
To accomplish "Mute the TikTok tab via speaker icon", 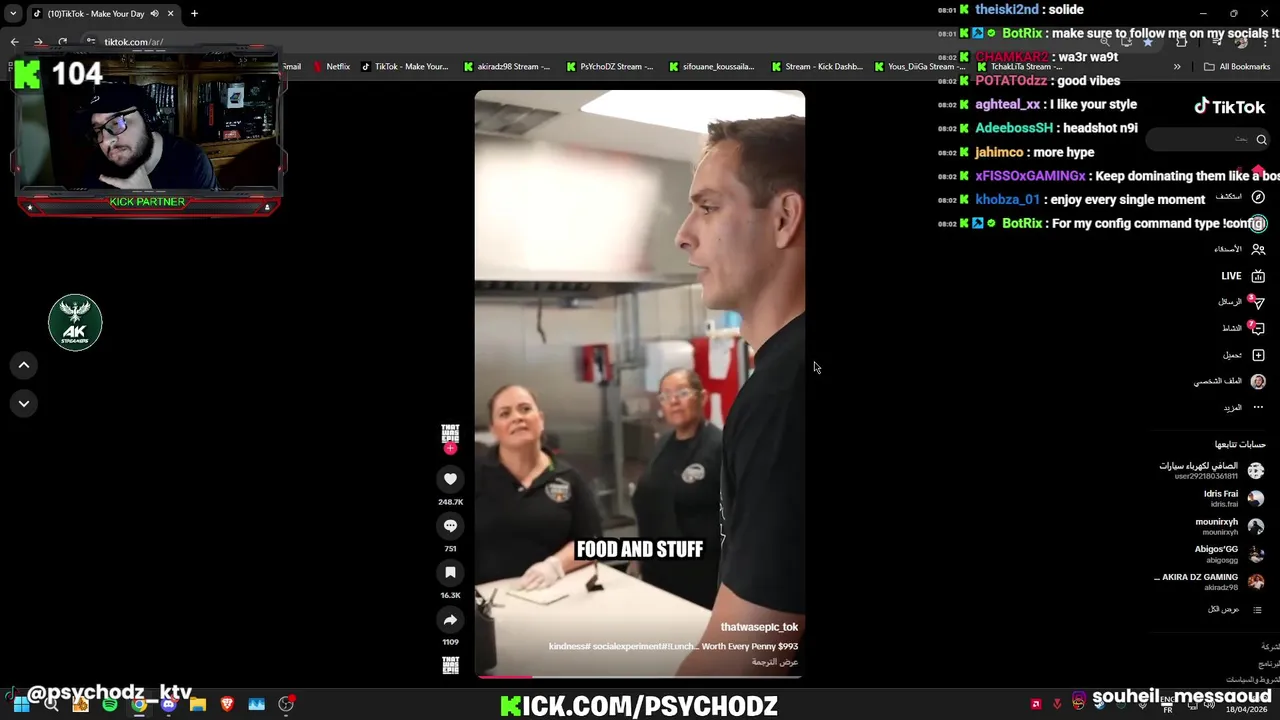I will click(x=154, y=14).
